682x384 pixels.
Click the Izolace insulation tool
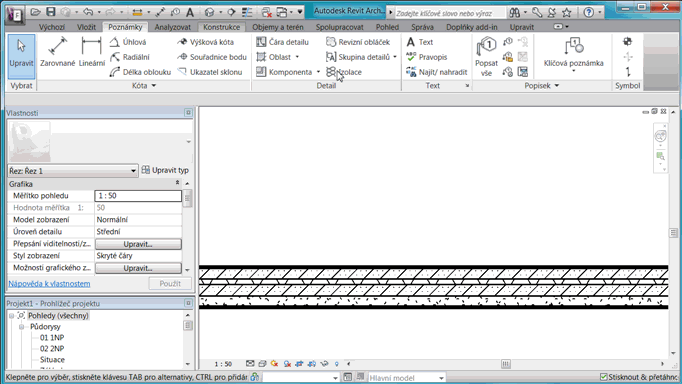344,72
